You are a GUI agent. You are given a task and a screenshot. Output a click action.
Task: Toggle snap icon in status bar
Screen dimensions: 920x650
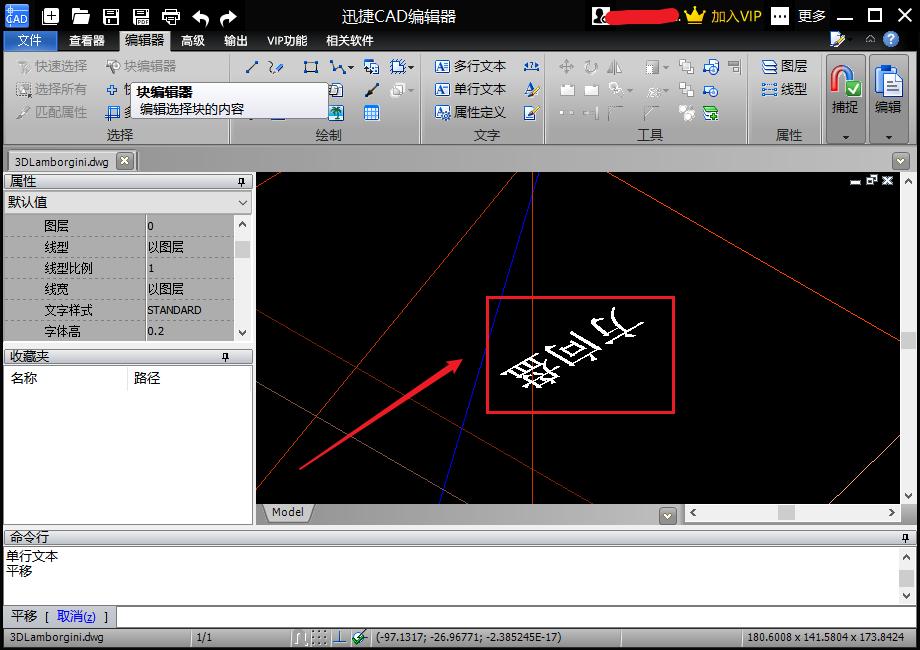pyautogui.click(x=300, y=637)
